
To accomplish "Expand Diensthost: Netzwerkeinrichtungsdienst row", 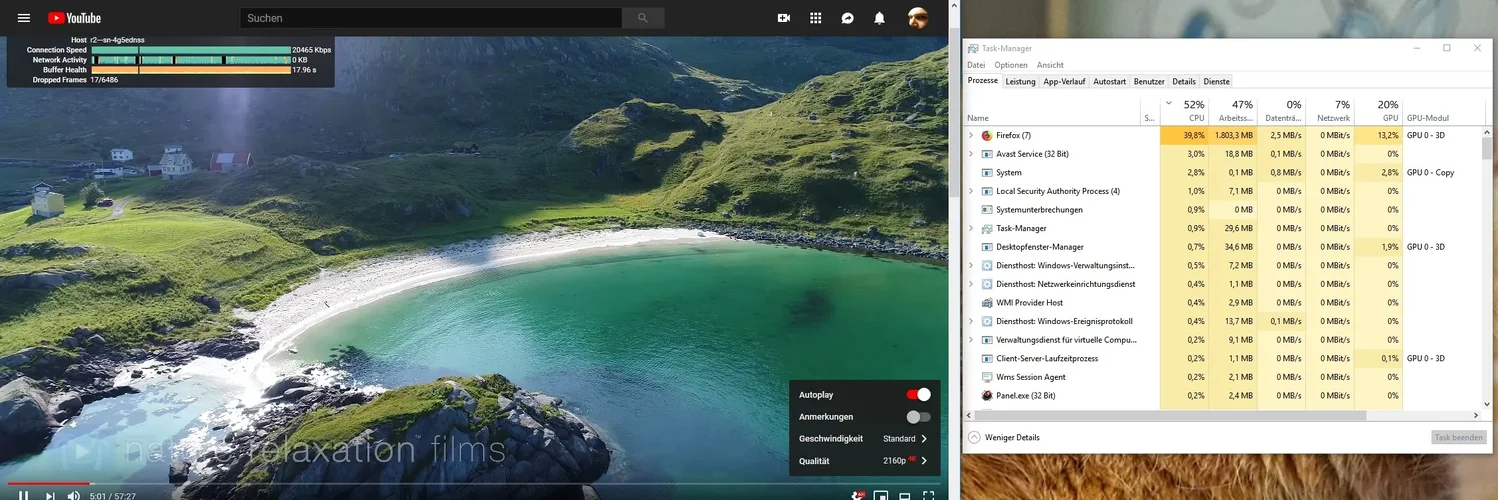I will tap(971, 284).
